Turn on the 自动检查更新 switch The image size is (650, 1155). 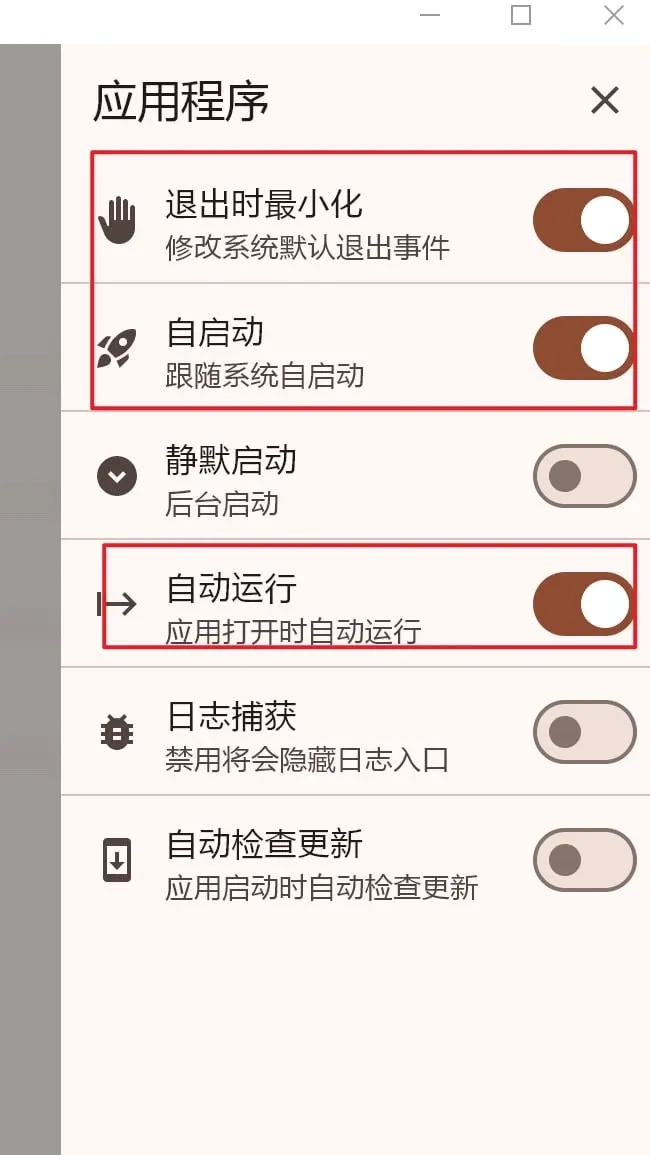(584, 859)
